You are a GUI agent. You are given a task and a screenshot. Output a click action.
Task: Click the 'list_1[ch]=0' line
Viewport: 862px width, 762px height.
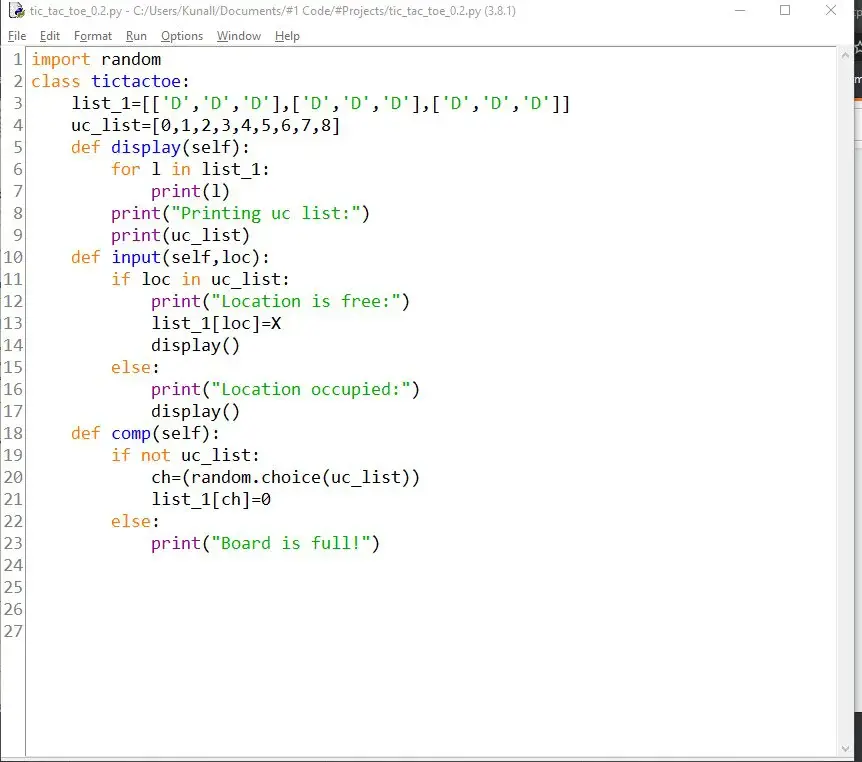211,499
